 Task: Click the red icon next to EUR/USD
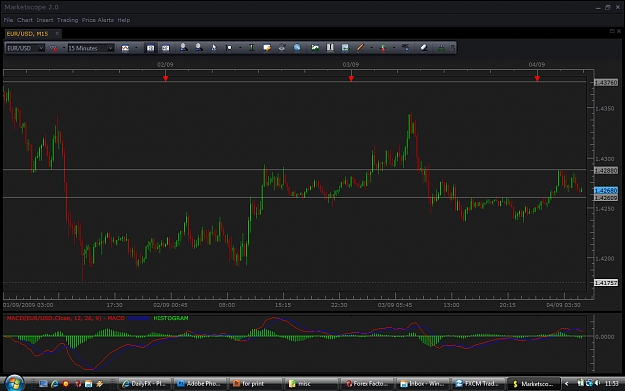(x=53, y=48)
